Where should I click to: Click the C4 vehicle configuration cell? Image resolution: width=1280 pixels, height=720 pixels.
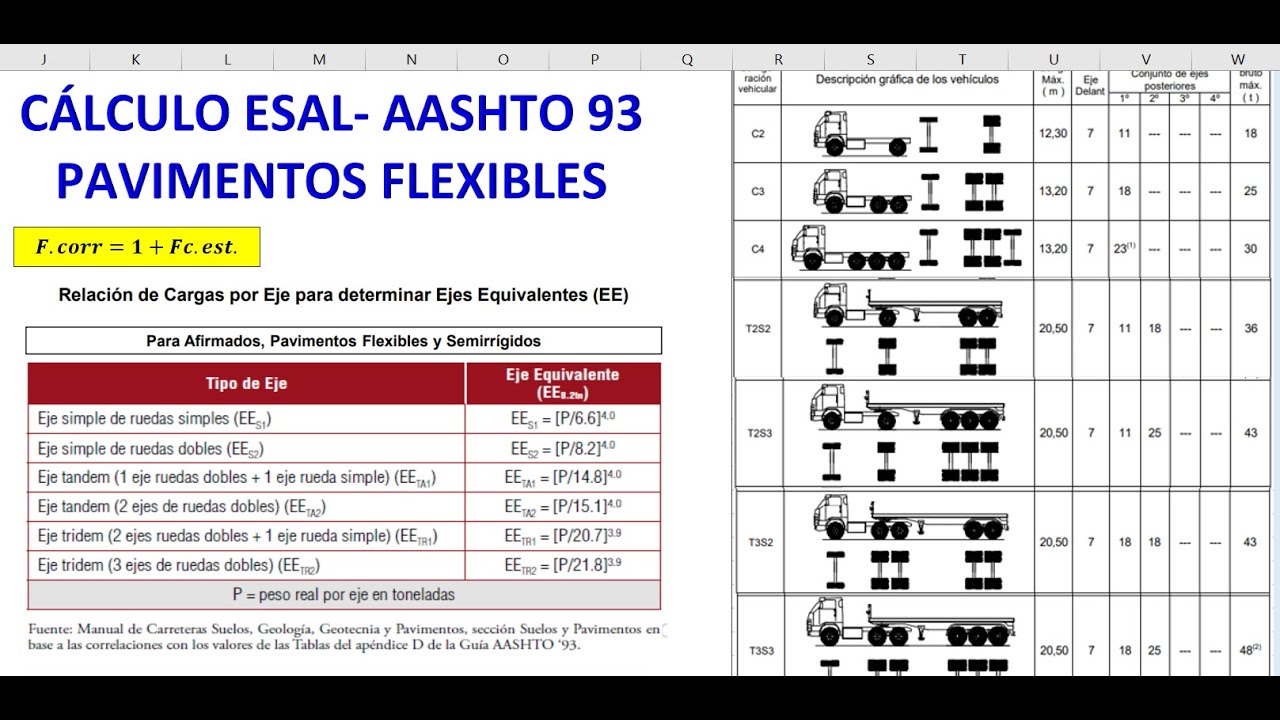[757, 249]
